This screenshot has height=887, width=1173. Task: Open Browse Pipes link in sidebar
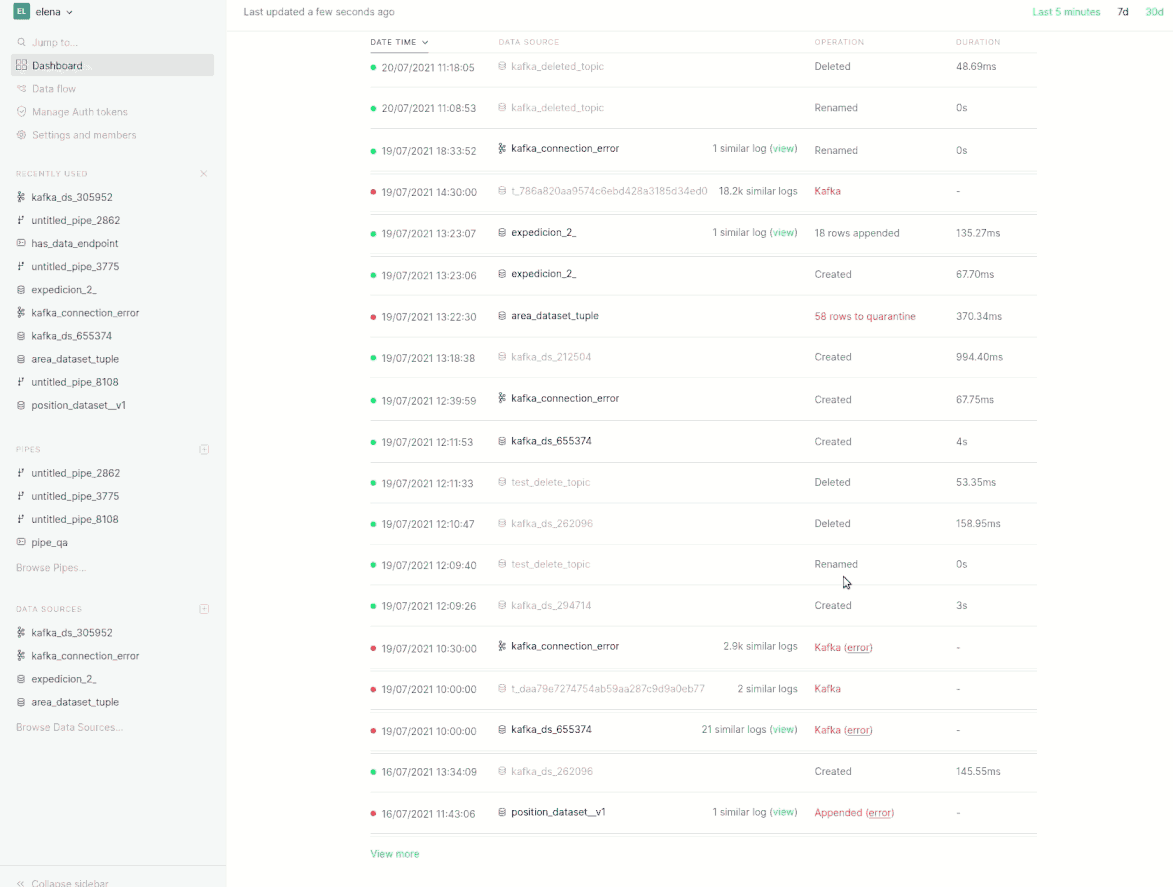point(51,568)
